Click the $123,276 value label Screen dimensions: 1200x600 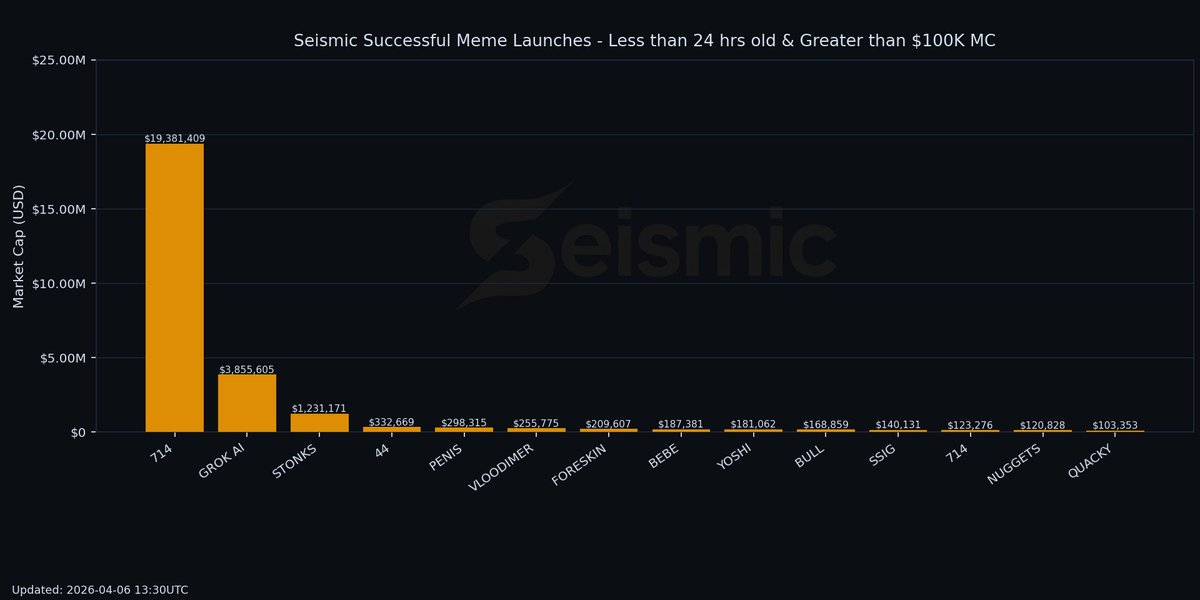pyautogui.click(x=970, y=425)
